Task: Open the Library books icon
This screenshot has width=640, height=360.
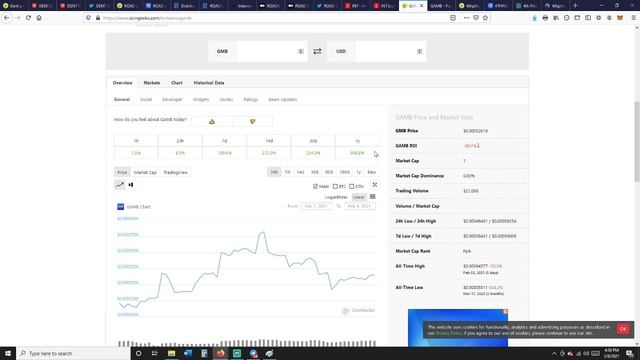Action: click(x=556, y=18)
